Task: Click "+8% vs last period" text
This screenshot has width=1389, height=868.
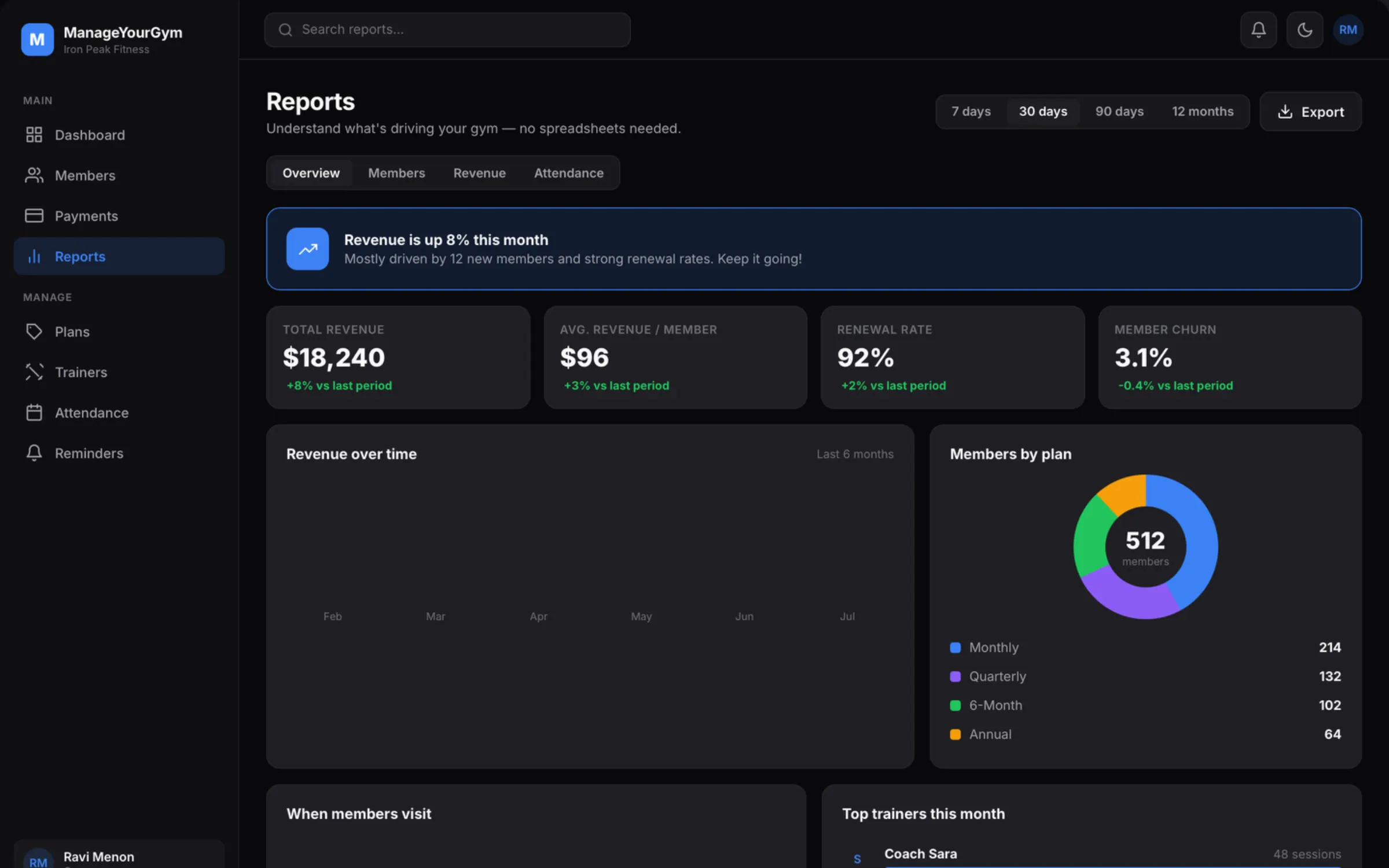Action: (x=339, y=385)
